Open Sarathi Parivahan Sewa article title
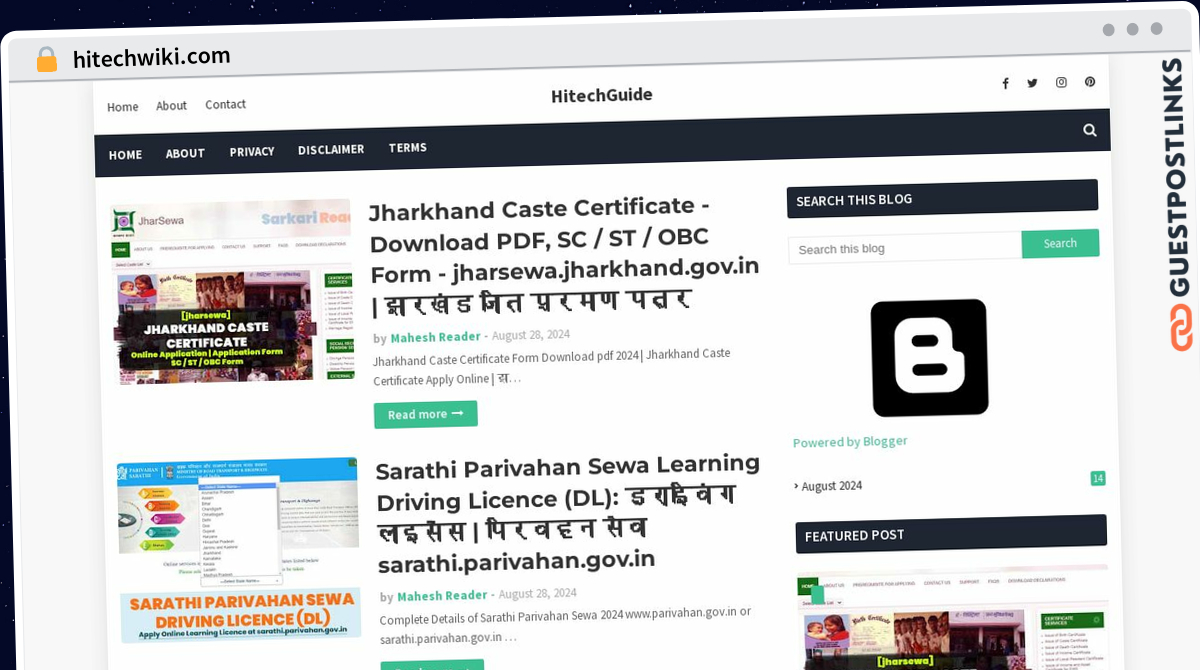The height and width of the screenshot is (670, 1200). pos(569,512)
